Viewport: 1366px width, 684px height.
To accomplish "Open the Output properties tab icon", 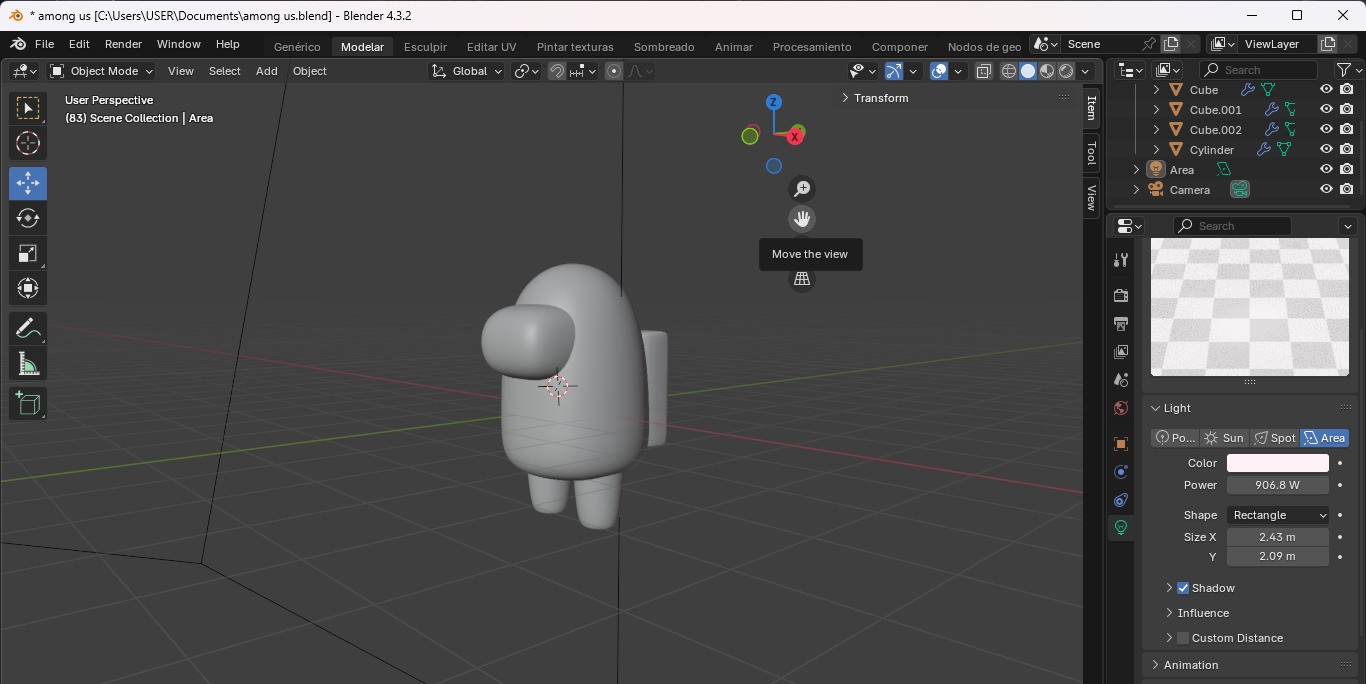I will [x=1121, y=324].
